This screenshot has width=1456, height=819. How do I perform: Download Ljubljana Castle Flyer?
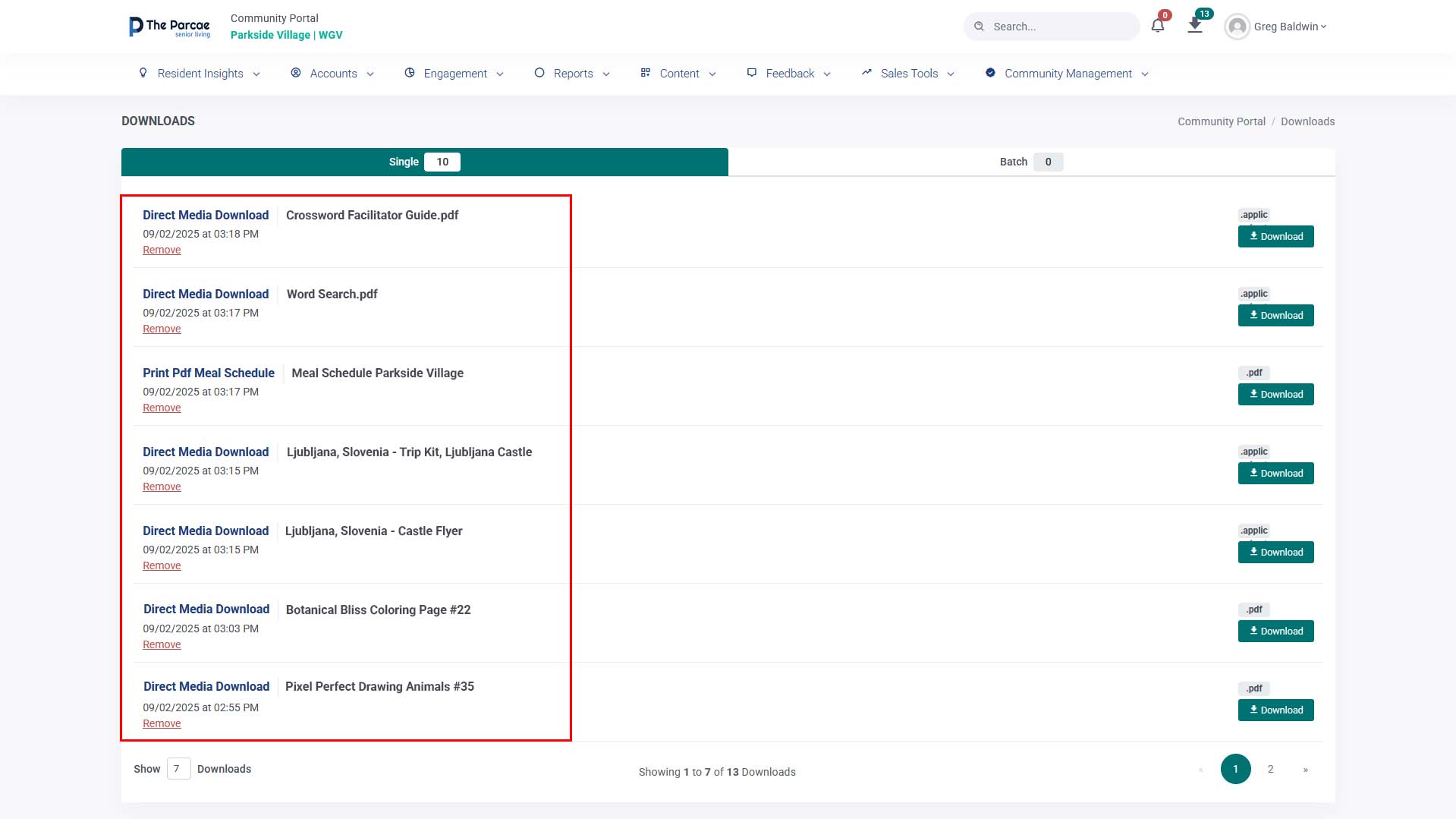click(x=1275, y=553)
